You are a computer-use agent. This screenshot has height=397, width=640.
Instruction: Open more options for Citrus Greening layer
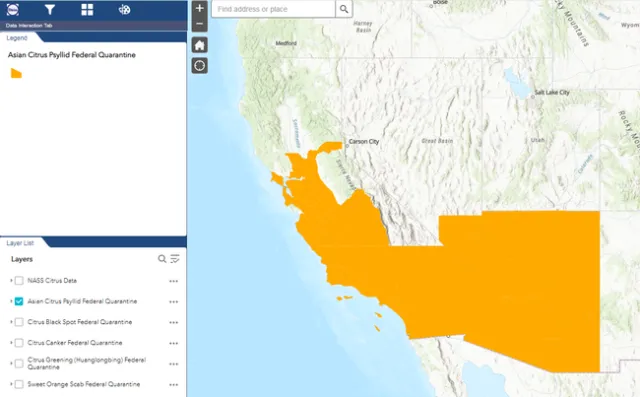click(173, 364)
